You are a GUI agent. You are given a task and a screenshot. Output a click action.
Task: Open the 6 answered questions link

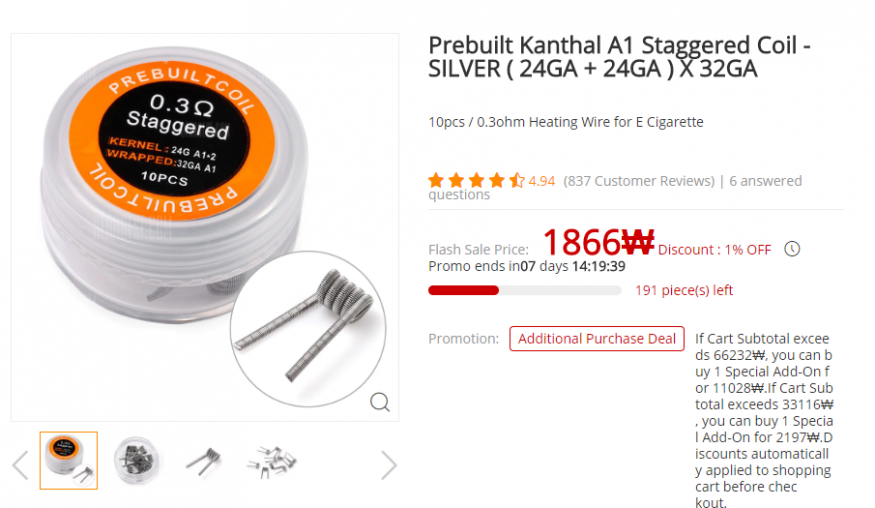click(x=615, y=188)
